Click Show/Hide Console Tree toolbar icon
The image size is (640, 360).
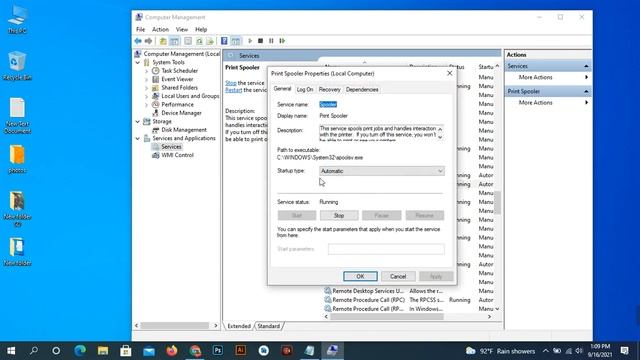coord(174,41)
